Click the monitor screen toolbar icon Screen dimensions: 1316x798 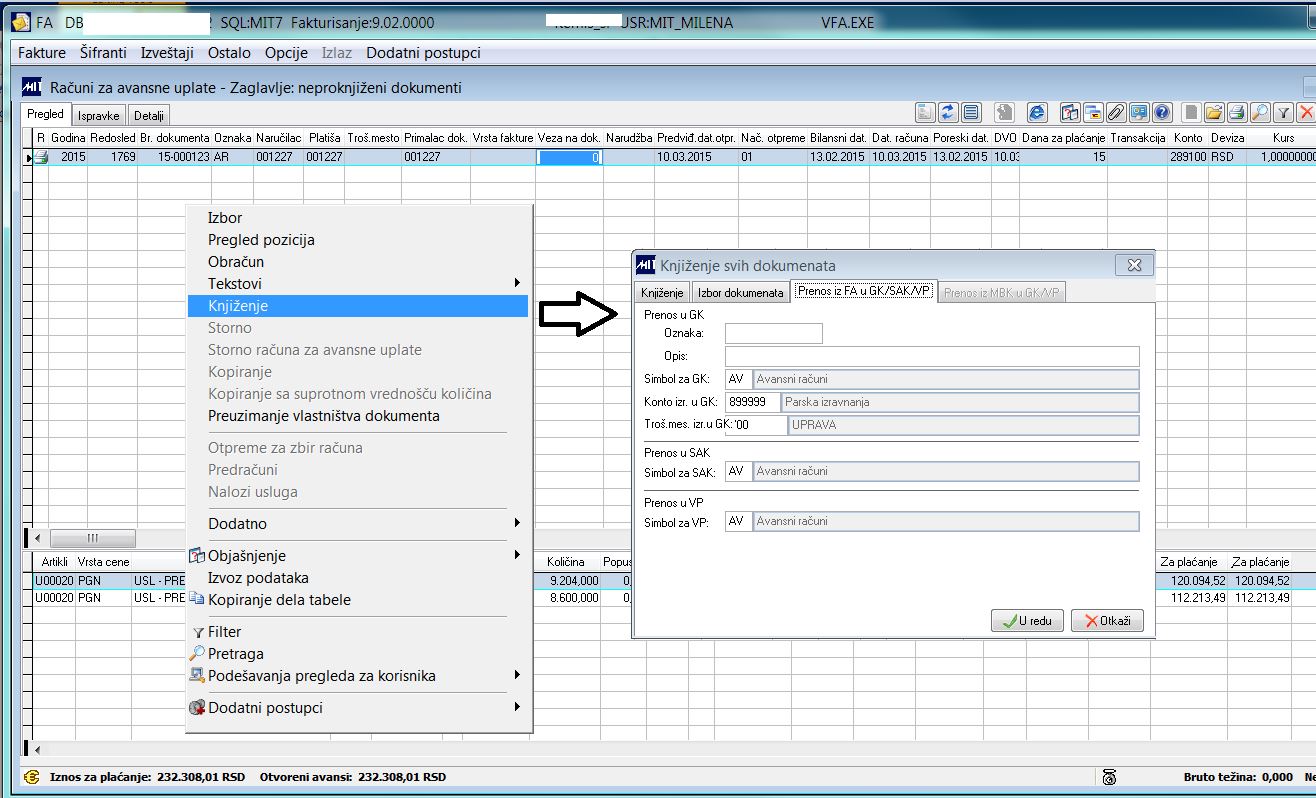tap(1139, 112)
